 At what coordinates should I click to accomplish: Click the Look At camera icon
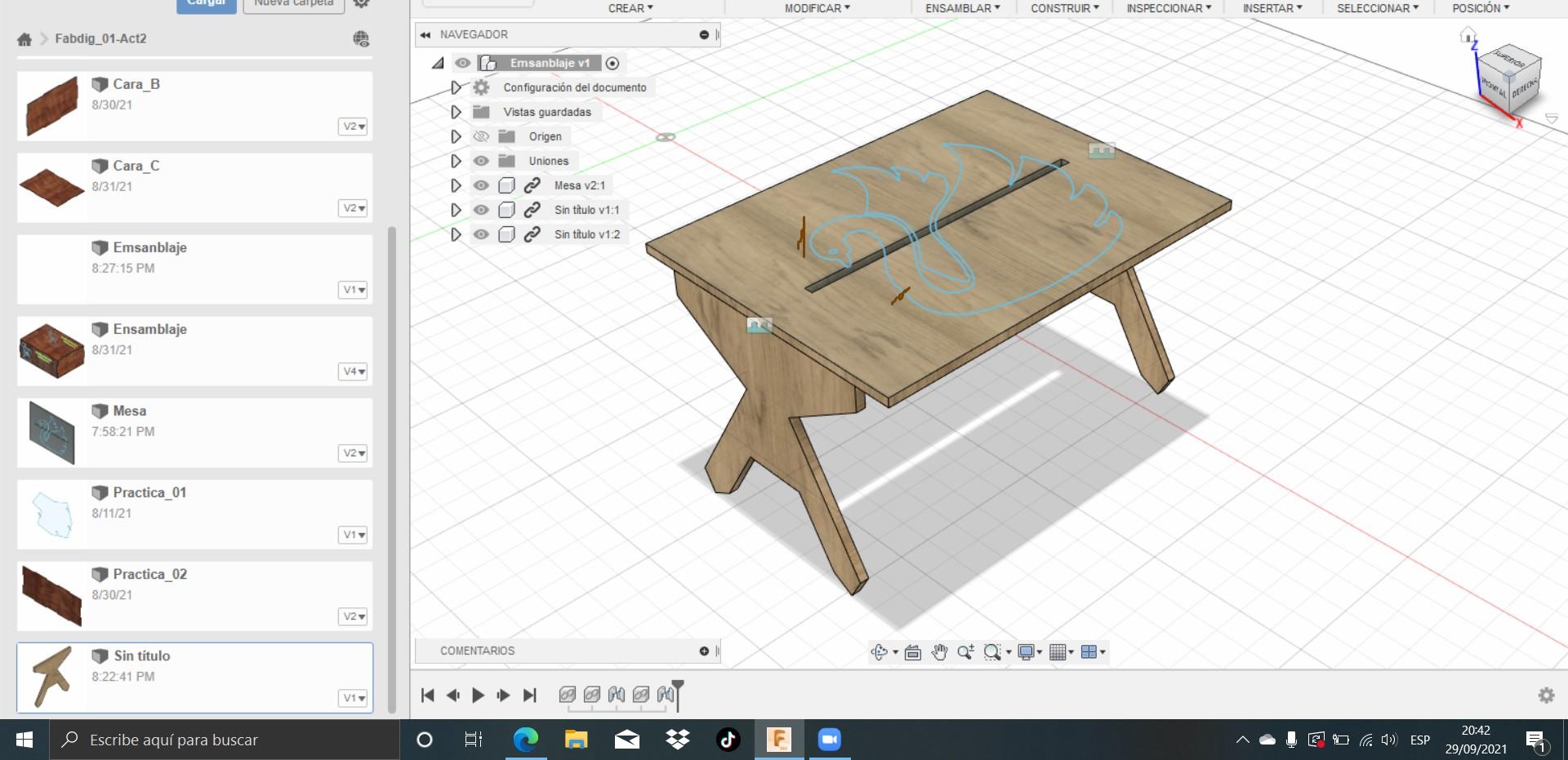913,651
